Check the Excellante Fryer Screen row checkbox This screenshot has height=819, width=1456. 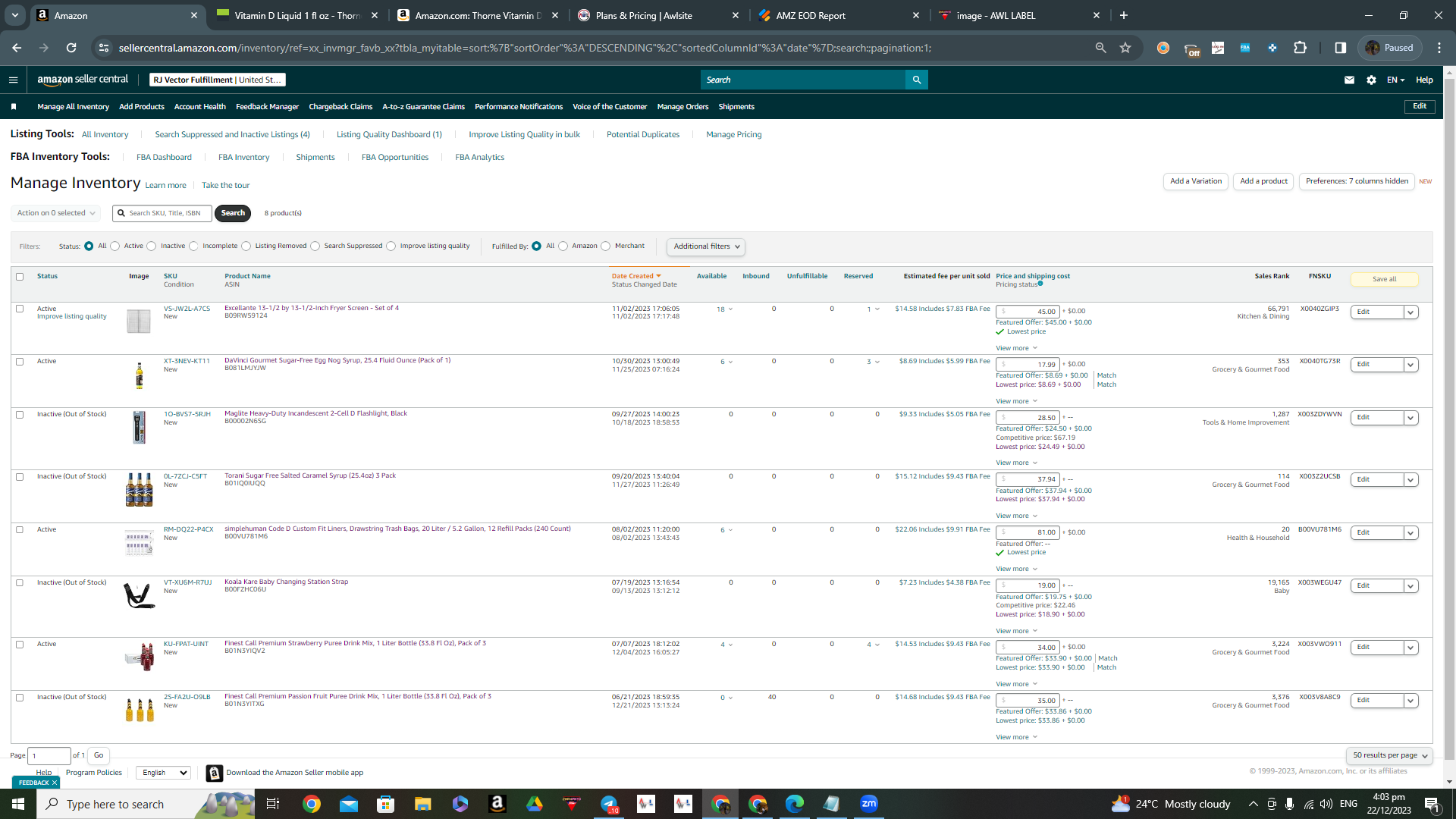20,309
